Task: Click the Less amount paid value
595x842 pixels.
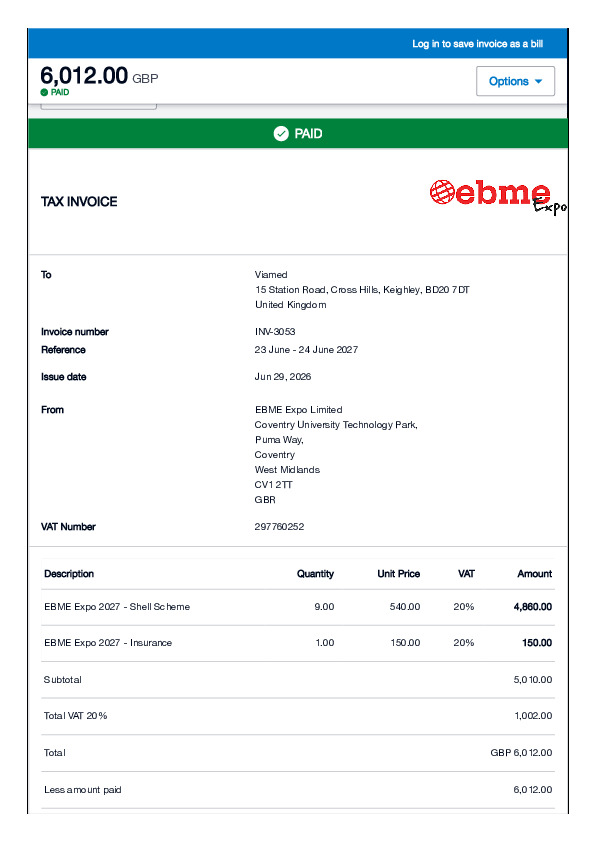Action: pos(533,789)
